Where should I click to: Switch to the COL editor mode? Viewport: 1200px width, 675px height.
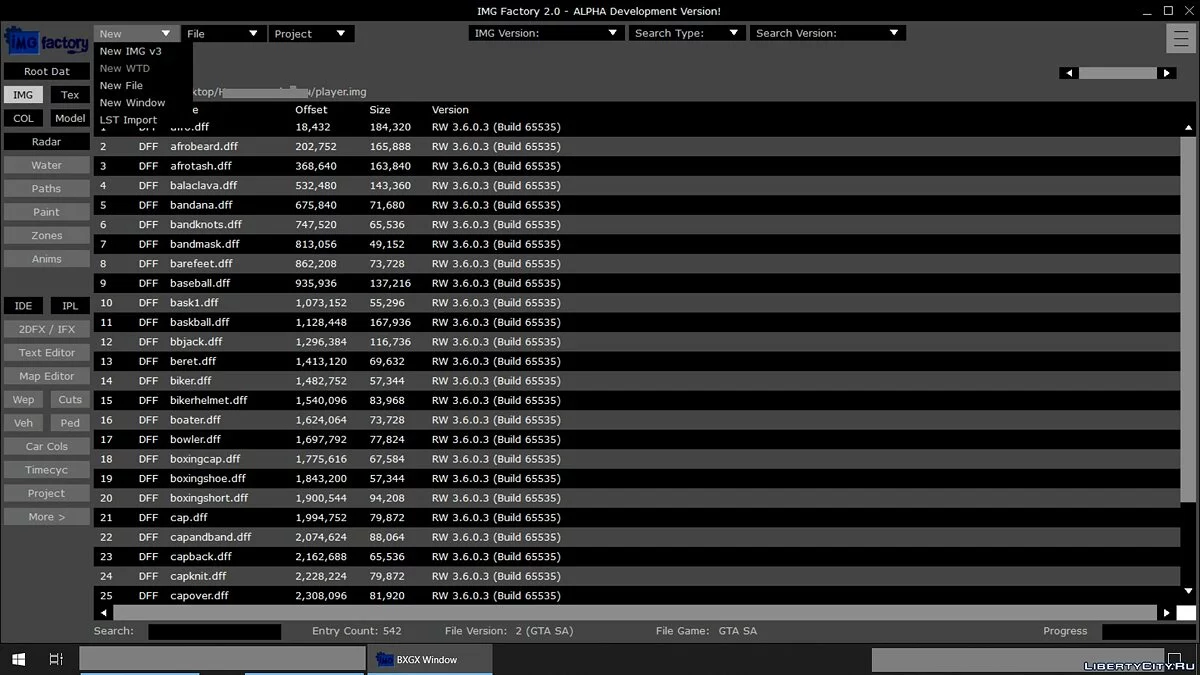click(23, 118)
